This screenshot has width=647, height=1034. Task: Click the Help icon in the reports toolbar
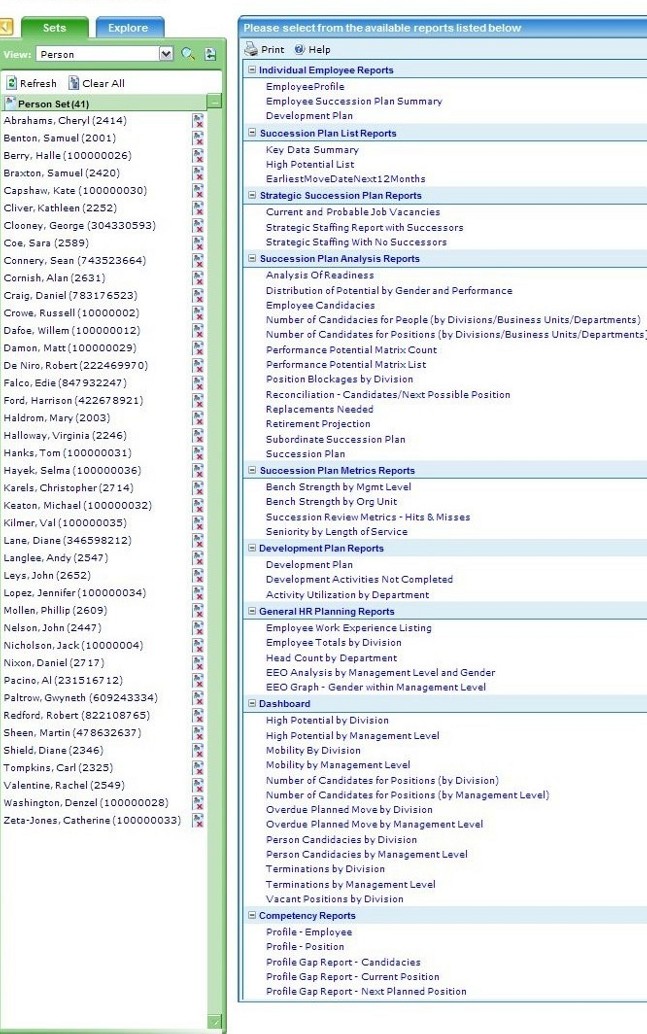pyautogui.click(x=299, y=49)
